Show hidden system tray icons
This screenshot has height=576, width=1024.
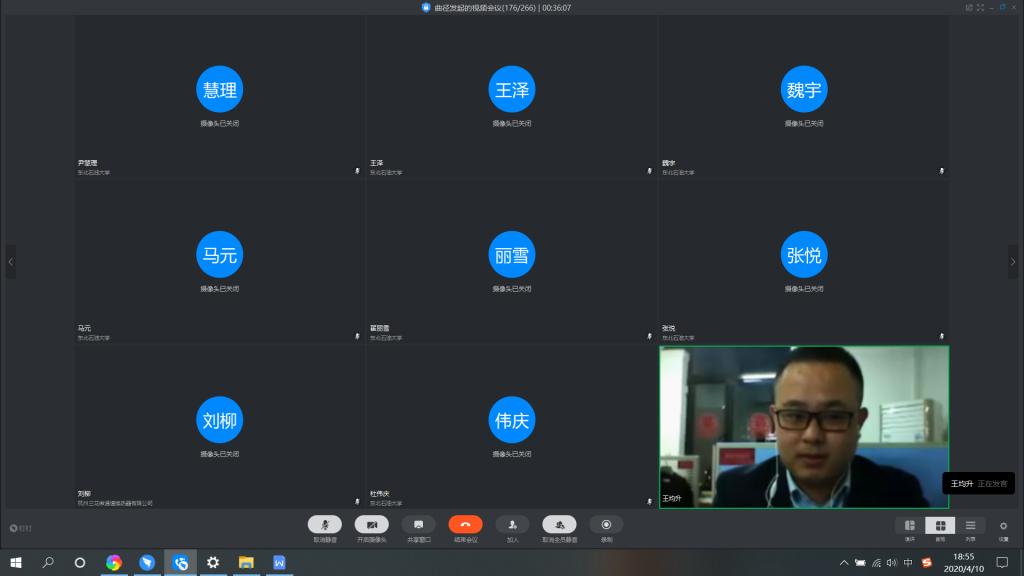(844, 563)
